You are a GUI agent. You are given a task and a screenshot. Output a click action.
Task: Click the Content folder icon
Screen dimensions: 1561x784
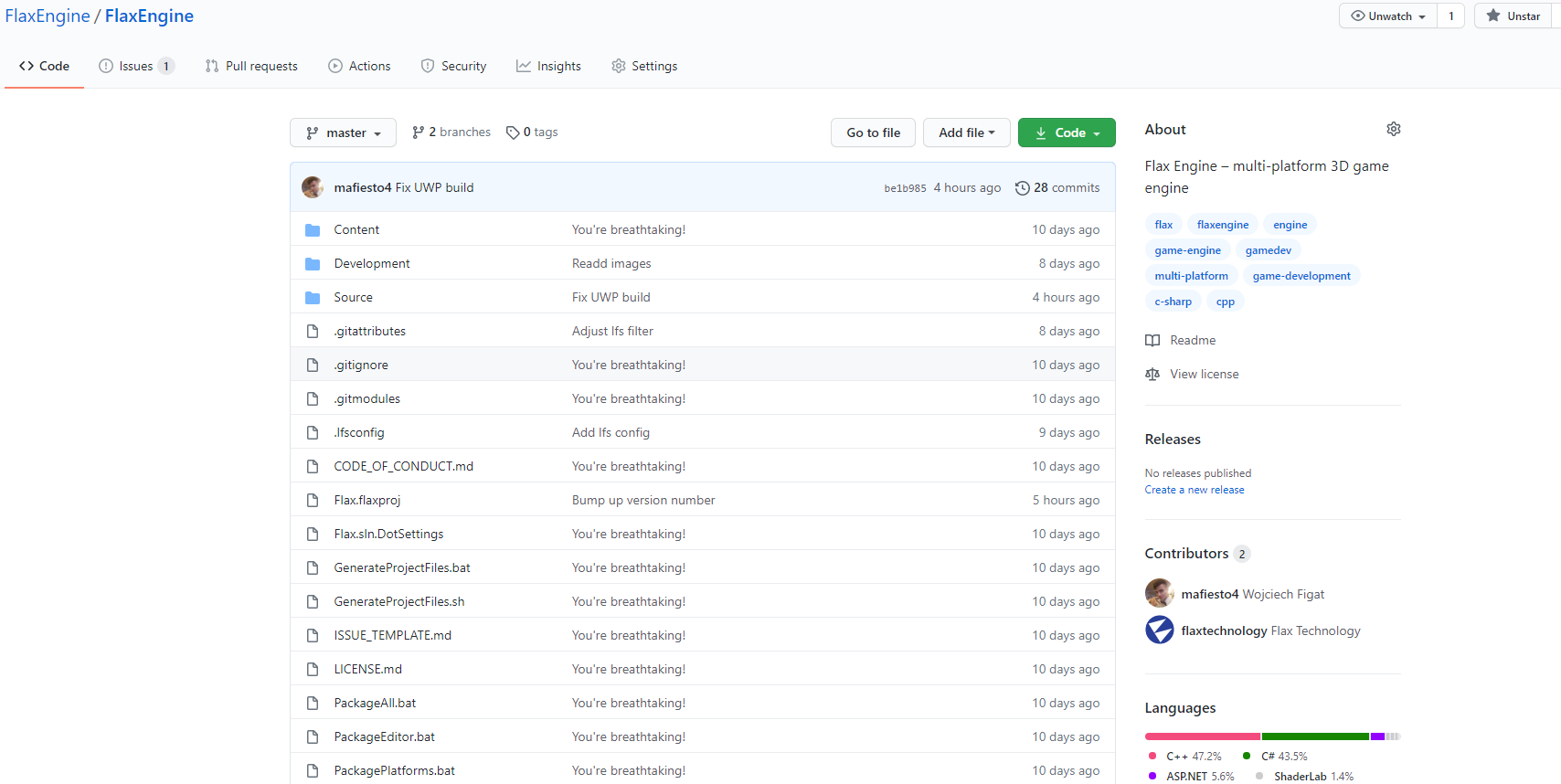[313, 230]
